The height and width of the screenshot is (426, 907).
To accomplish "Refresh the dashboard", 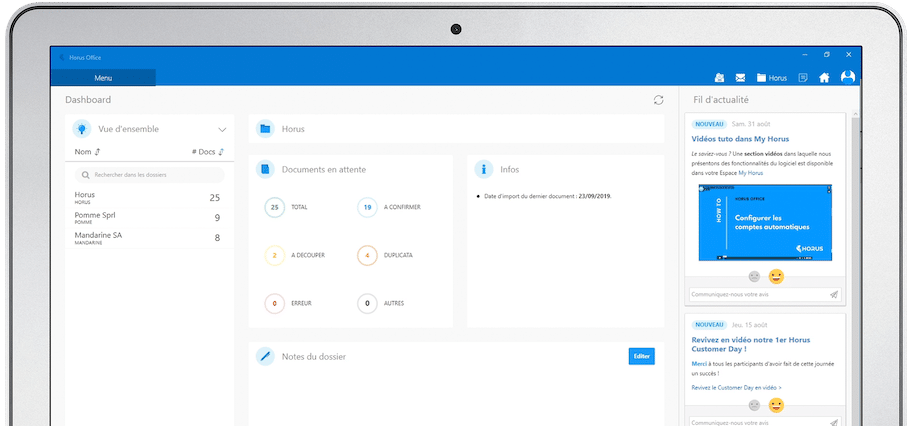I will point(658,100).
